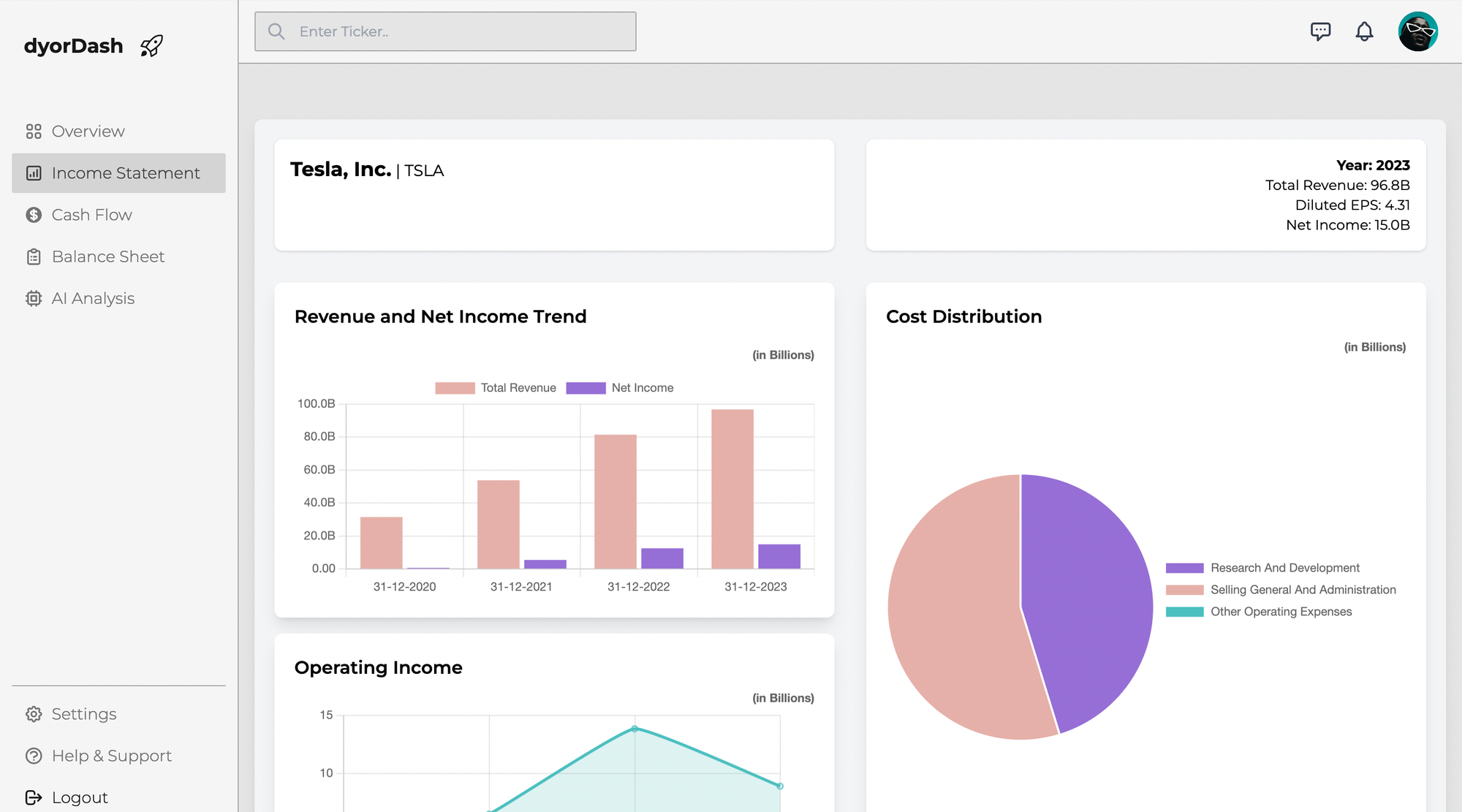Click the 'Revenue and Net Income Trend' heading
Screen dimensions: 1462x812
(x=440, y=316)
